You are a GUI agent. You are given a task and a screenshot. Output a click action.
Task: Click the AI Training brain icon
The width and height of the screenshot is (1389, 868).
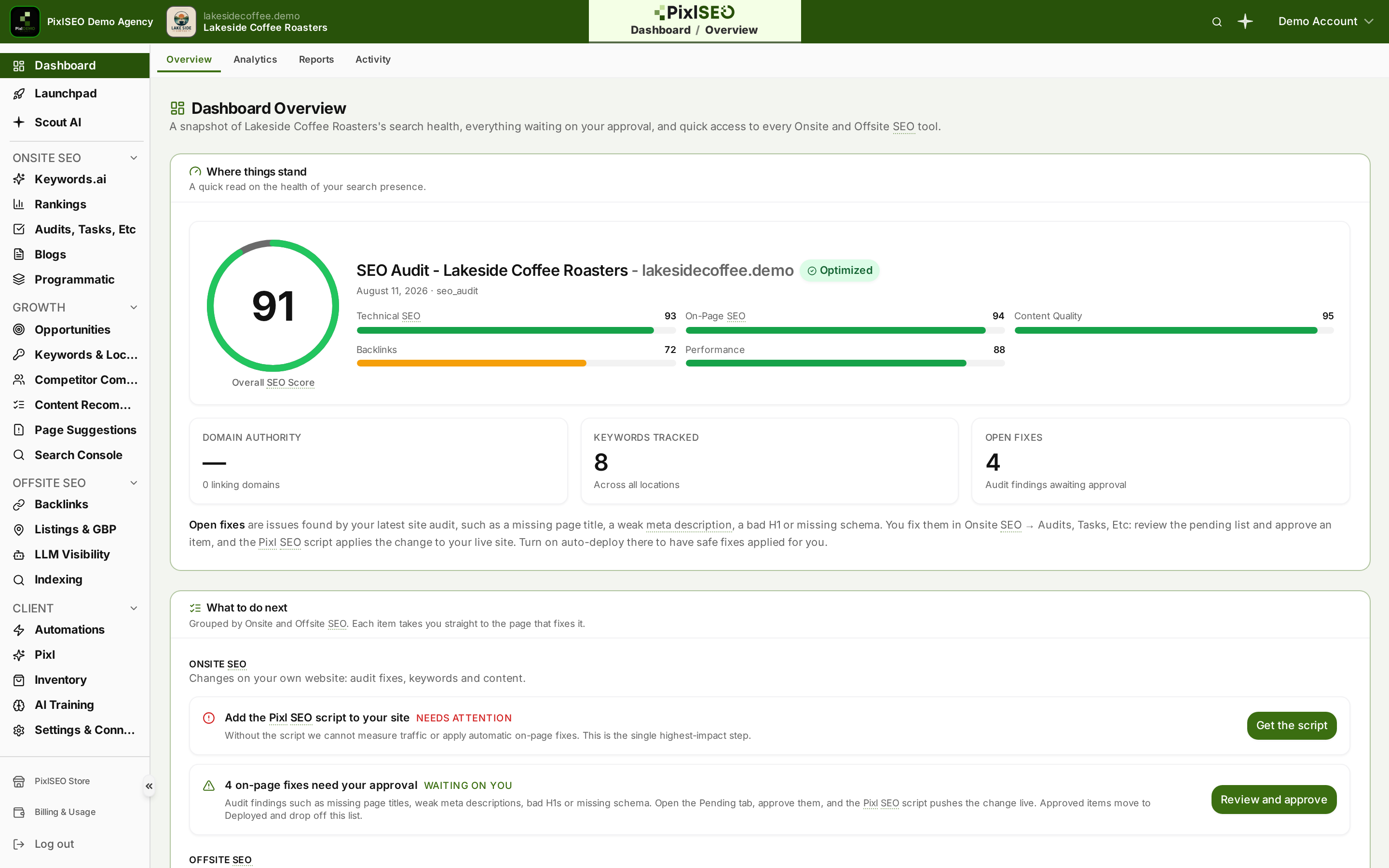tap(19, 705)
